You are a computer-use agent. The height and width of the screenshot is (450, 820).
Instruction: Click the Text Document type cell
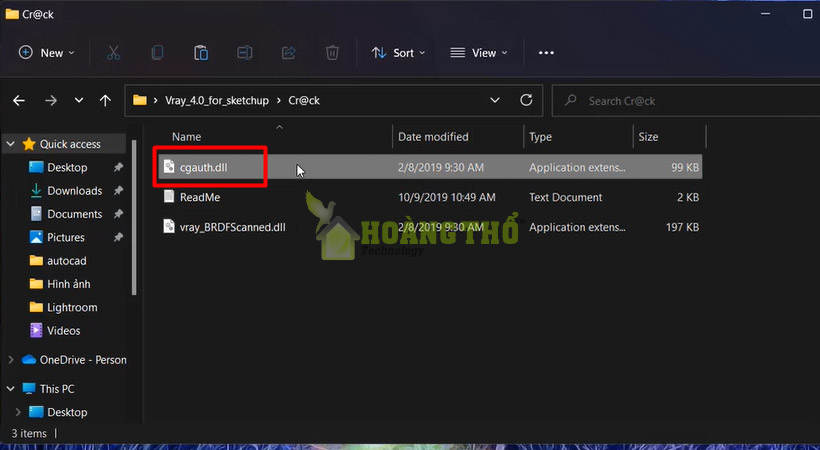tap(565, 197)
